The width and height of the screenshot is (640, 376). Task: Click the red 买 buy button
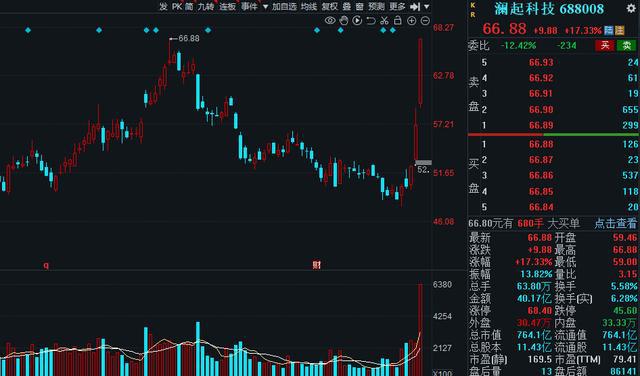coord(605,45)
